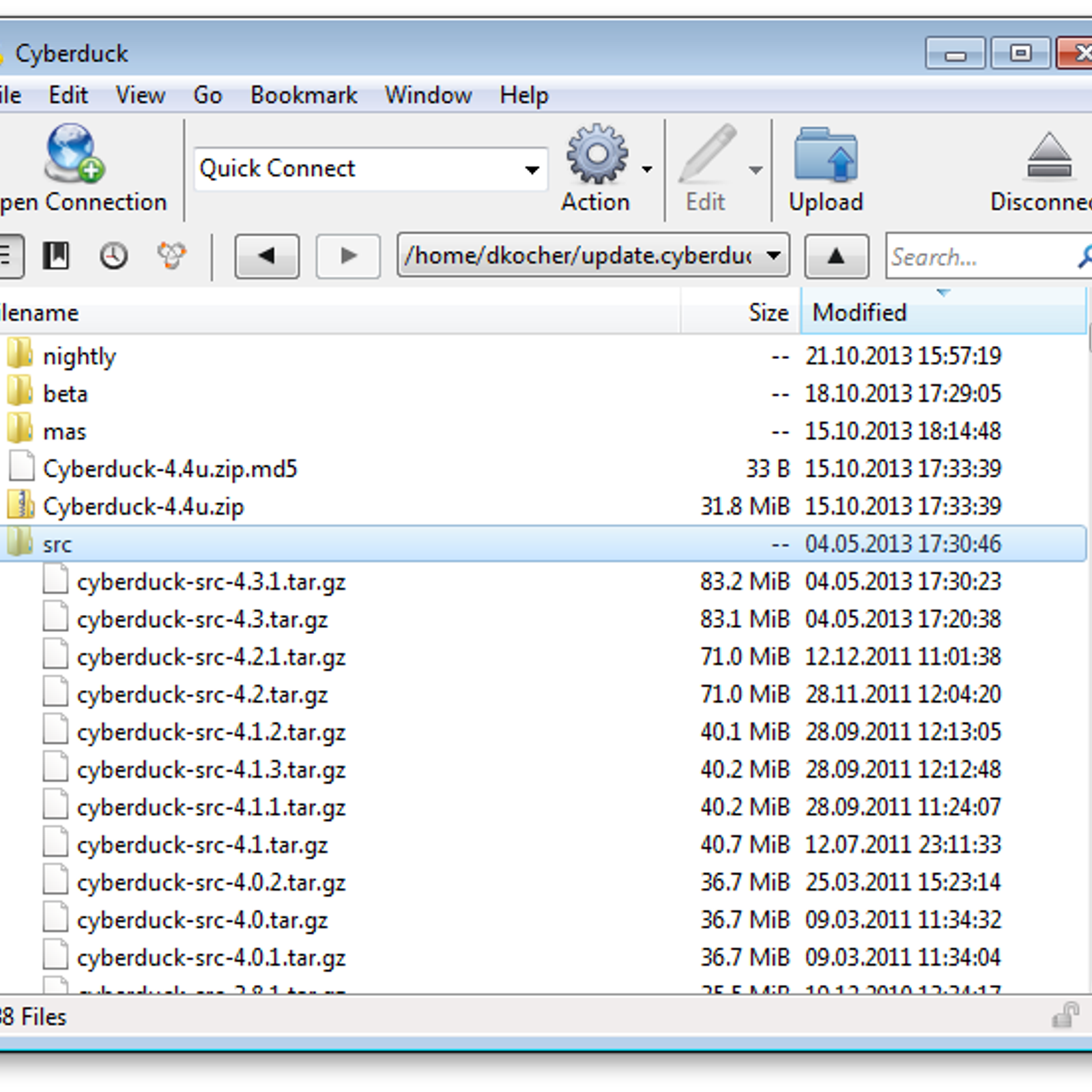The height and width of the screenshot is (1092, 1092).
Task: Show the bookmarks view icon
Action: 56,256
